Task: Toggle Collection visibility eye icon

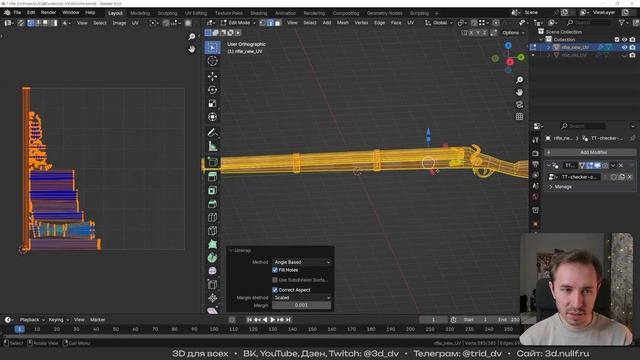Action: [624, 40]
